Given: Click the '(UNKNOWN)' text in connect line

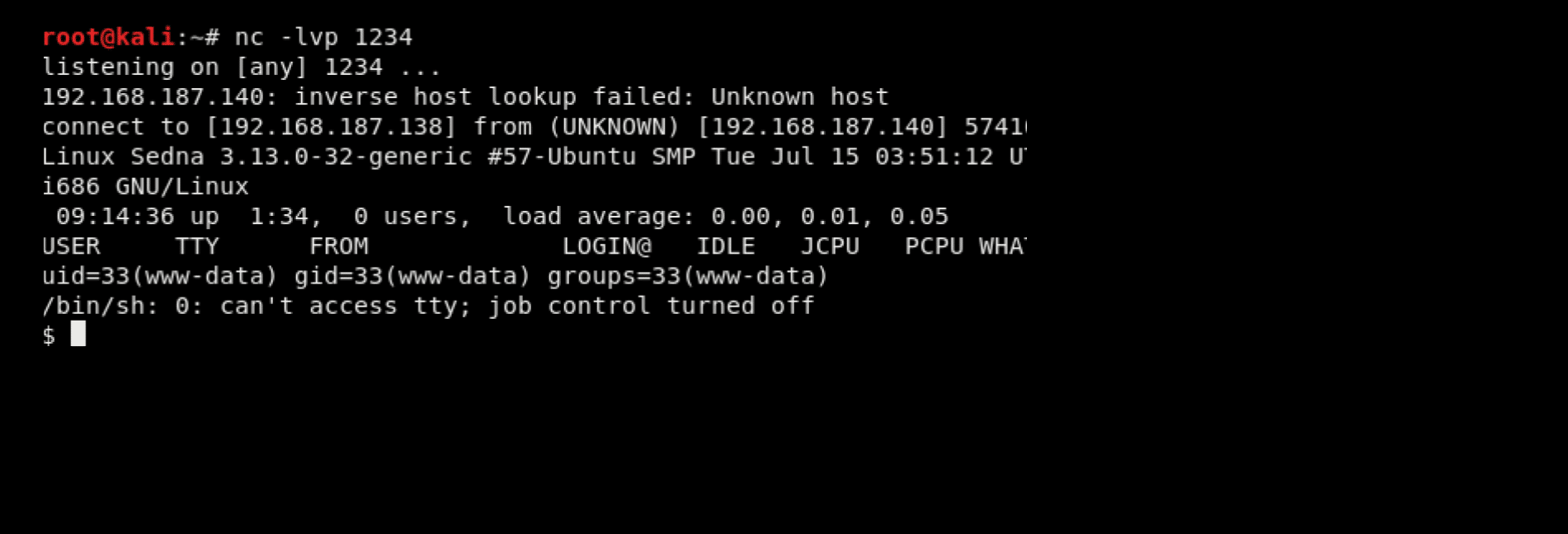Looking at the screenshot, I should click(x=614, y=127).
